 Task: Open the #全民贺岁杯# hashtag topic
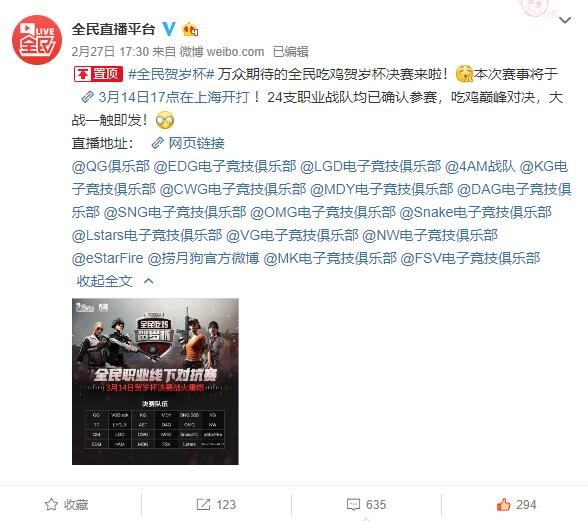tap(171, 74)
